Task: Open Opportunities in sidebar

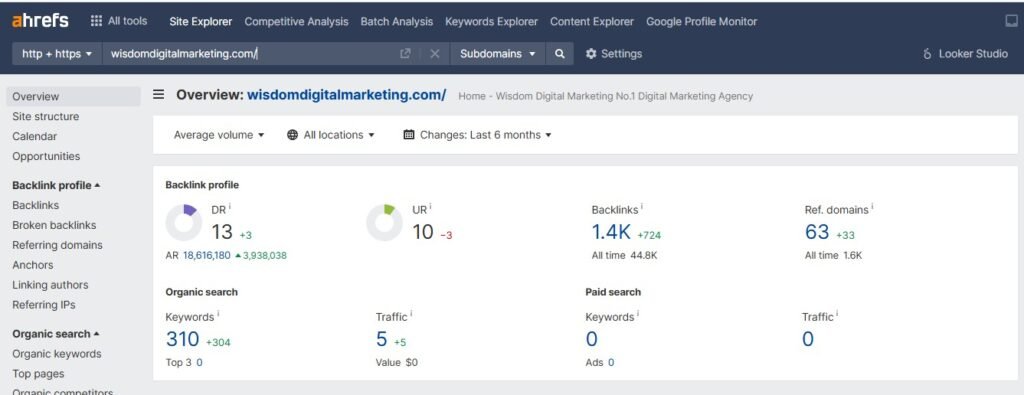Action: tap(46, 157)
